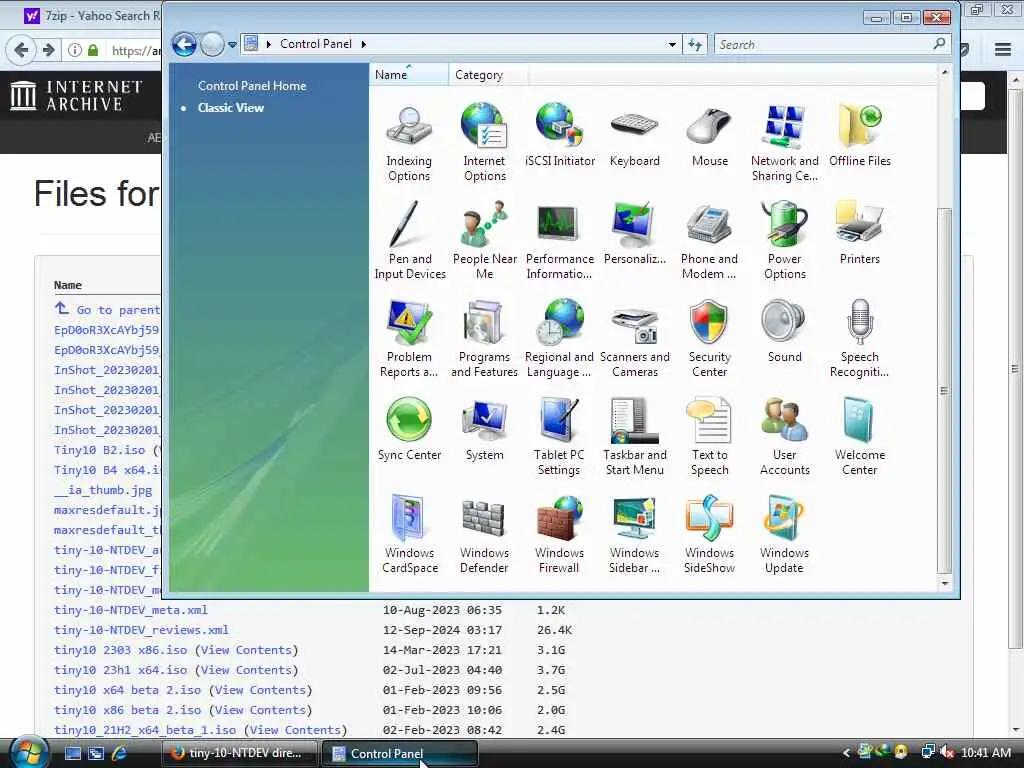Click Control Panel Home link
Screen dimensions: 1024x768
tap(252, 86)
